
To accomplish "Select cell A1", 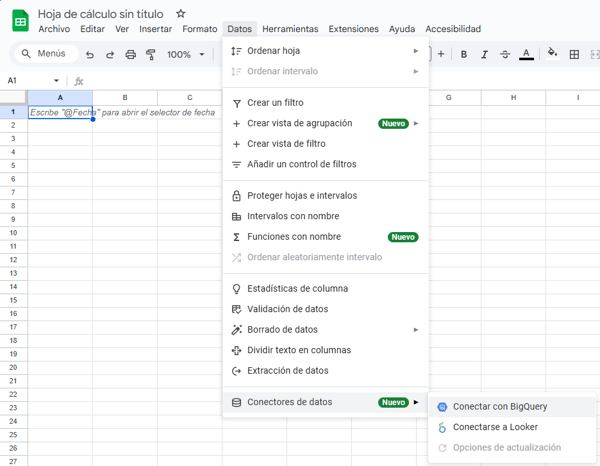I will coord(60,112).
